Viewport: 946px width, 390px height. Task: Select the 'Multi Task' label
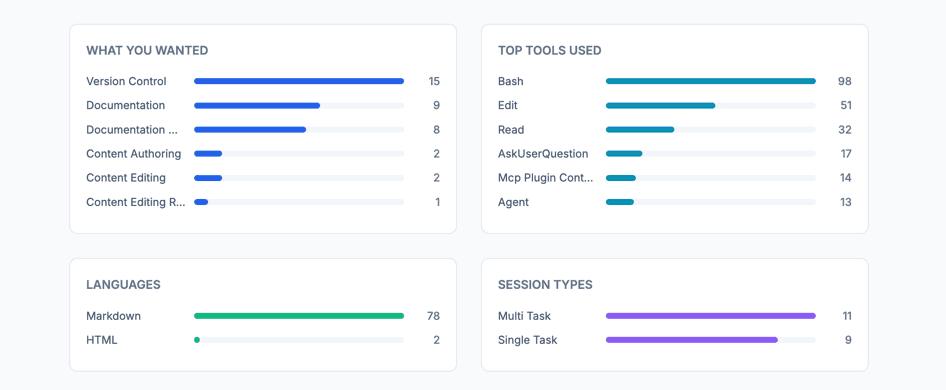[x=524, y=316]
